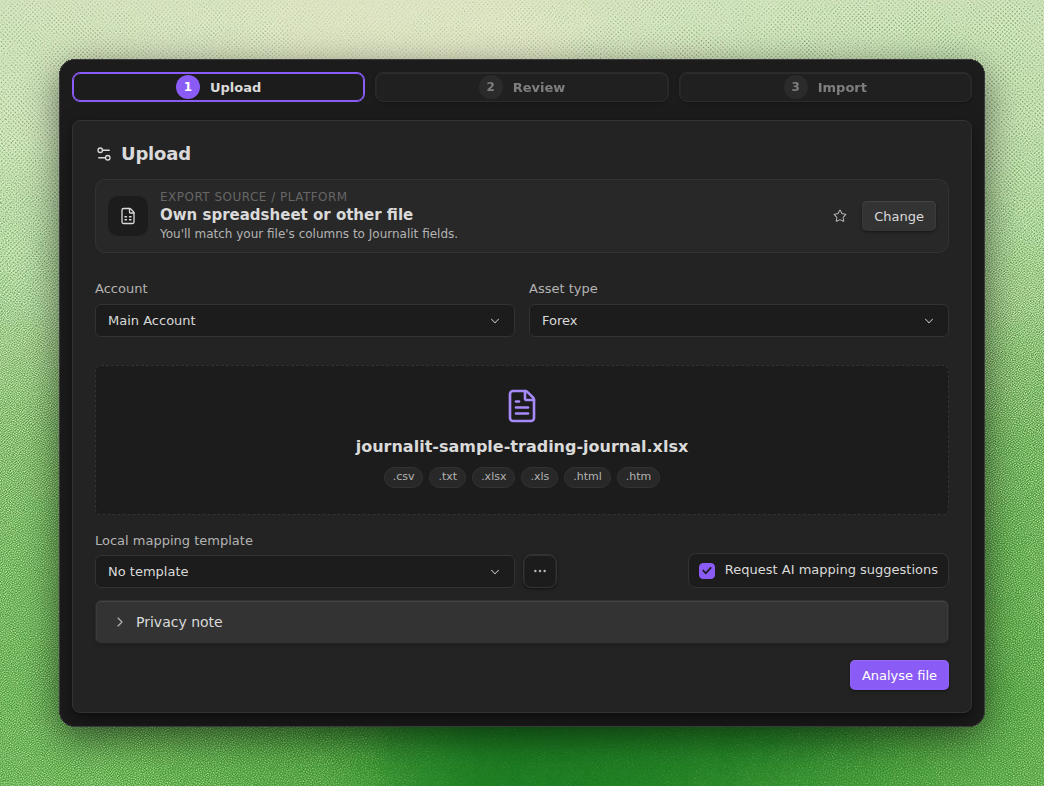Switch to the Import step tab

pos(825,87)
